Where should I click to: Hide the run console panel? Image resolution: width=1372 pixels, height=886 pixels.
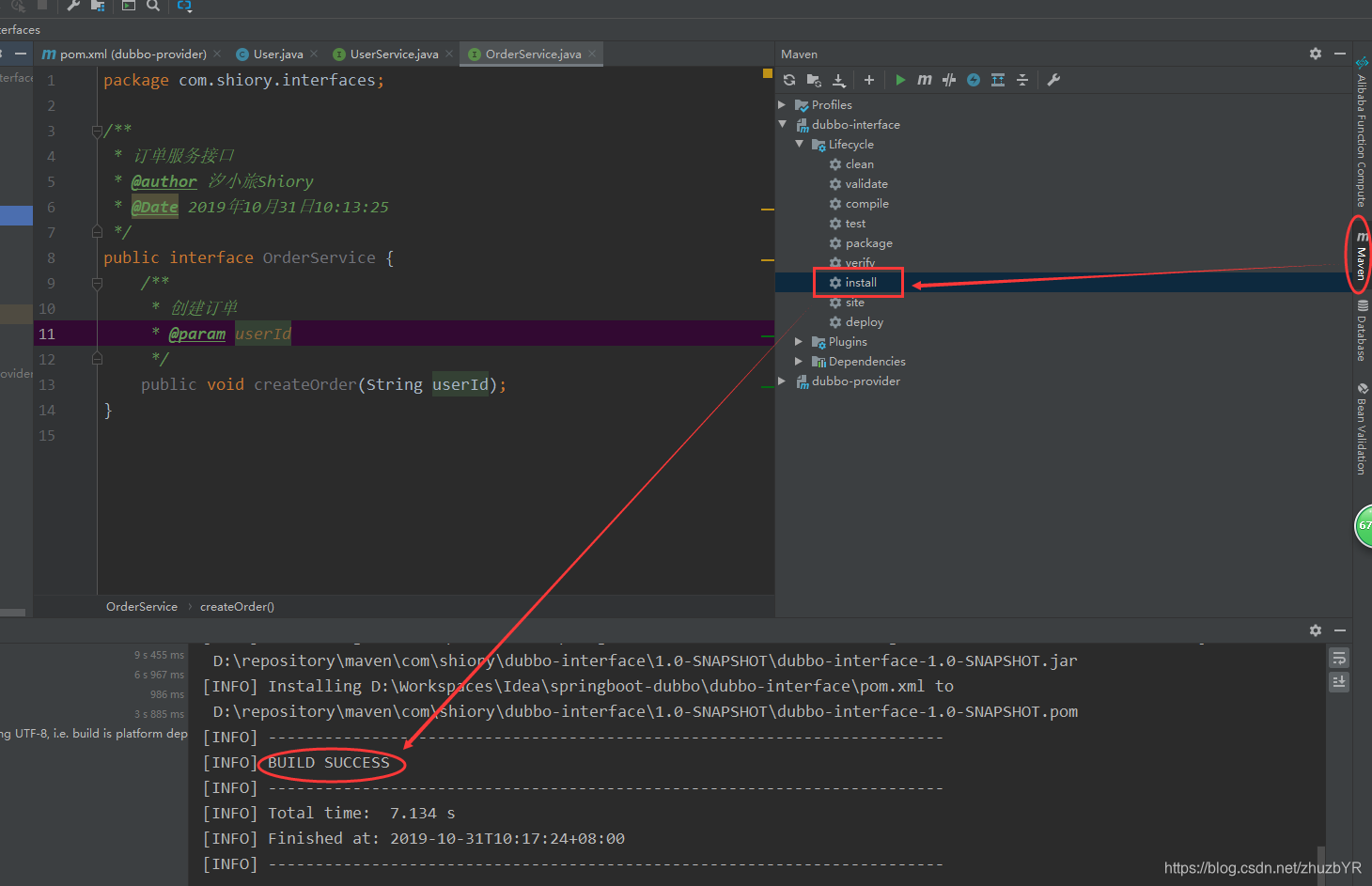click(x=1340, y=630)
